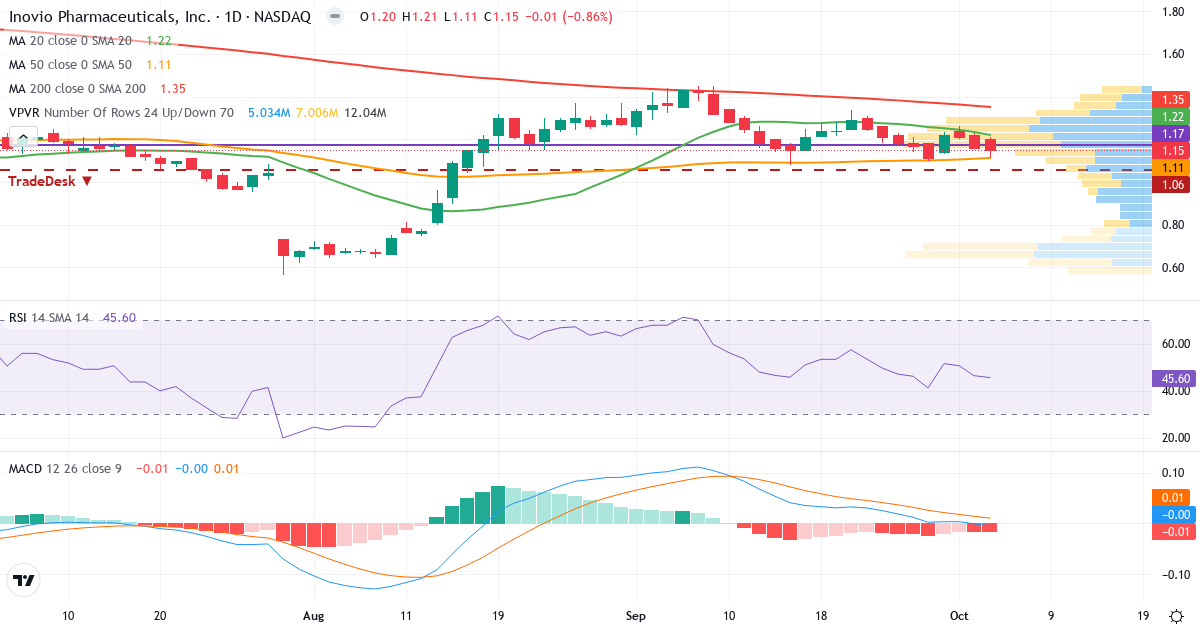
Task: Select the MA 50 indicator legend
Action: pos(70,64)
